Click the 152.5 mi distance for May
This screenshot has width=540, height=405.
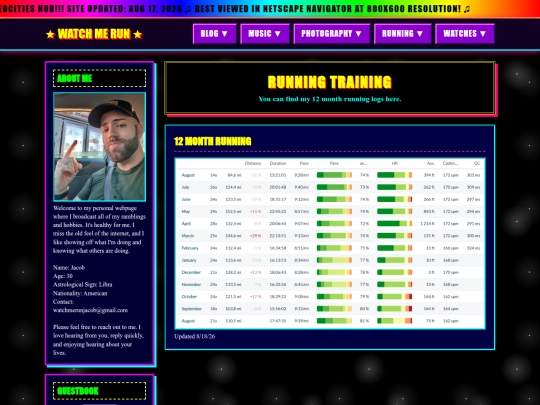pos(233,211)
